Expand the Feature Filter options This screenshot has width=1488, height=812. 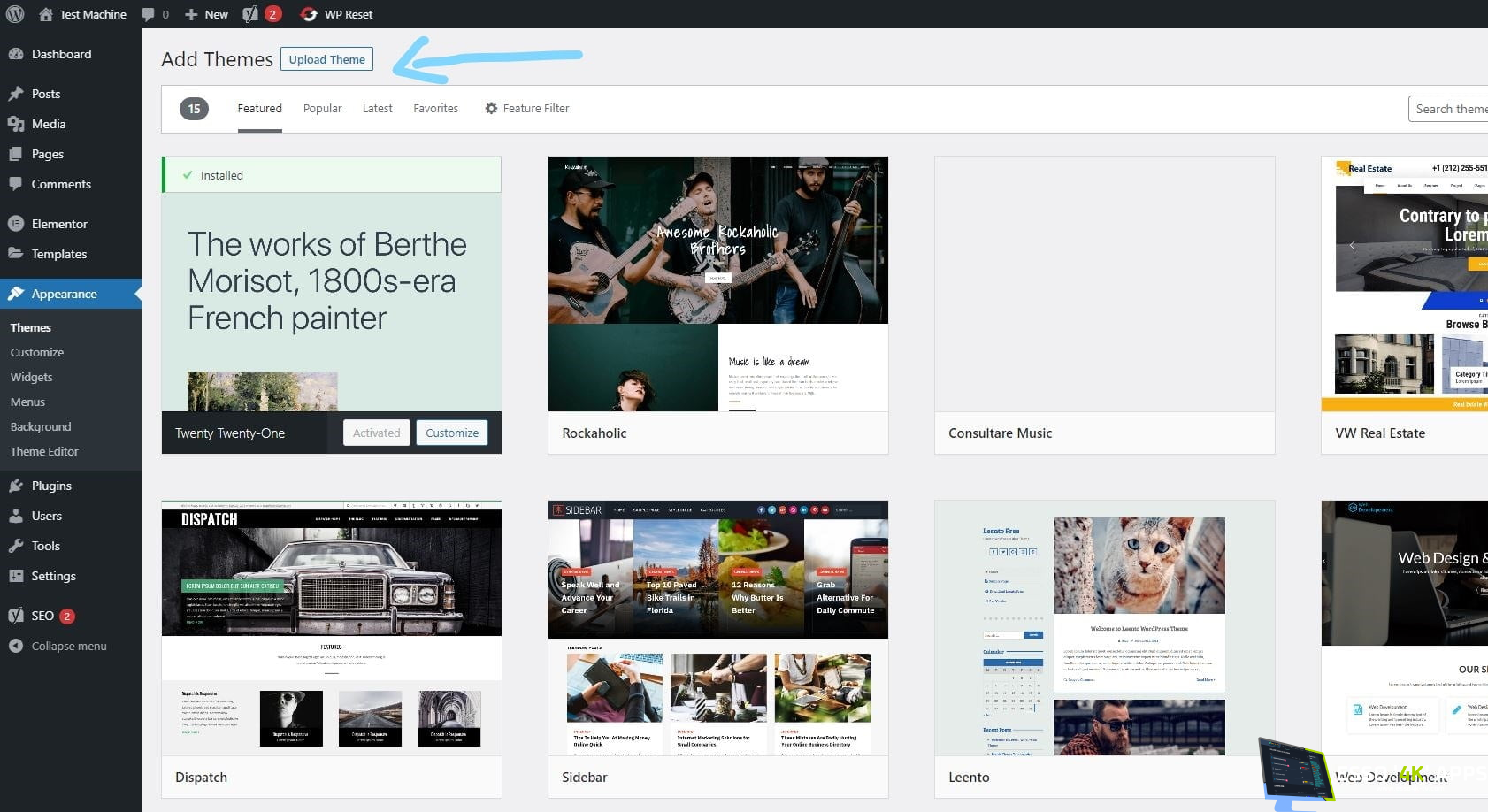pyautogui.click(x=526, y=108)
